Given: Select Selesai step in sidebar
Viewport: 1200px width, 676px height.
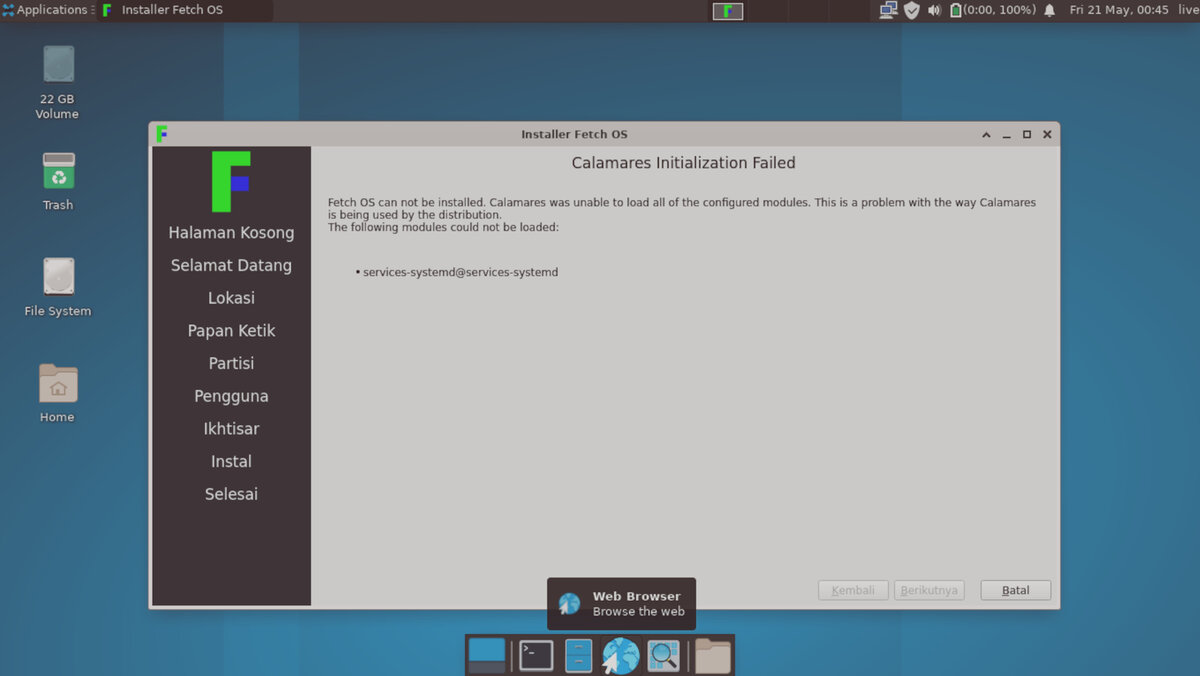Looking at the screenshot, I should pyautogui.click(x=231, y=494).
